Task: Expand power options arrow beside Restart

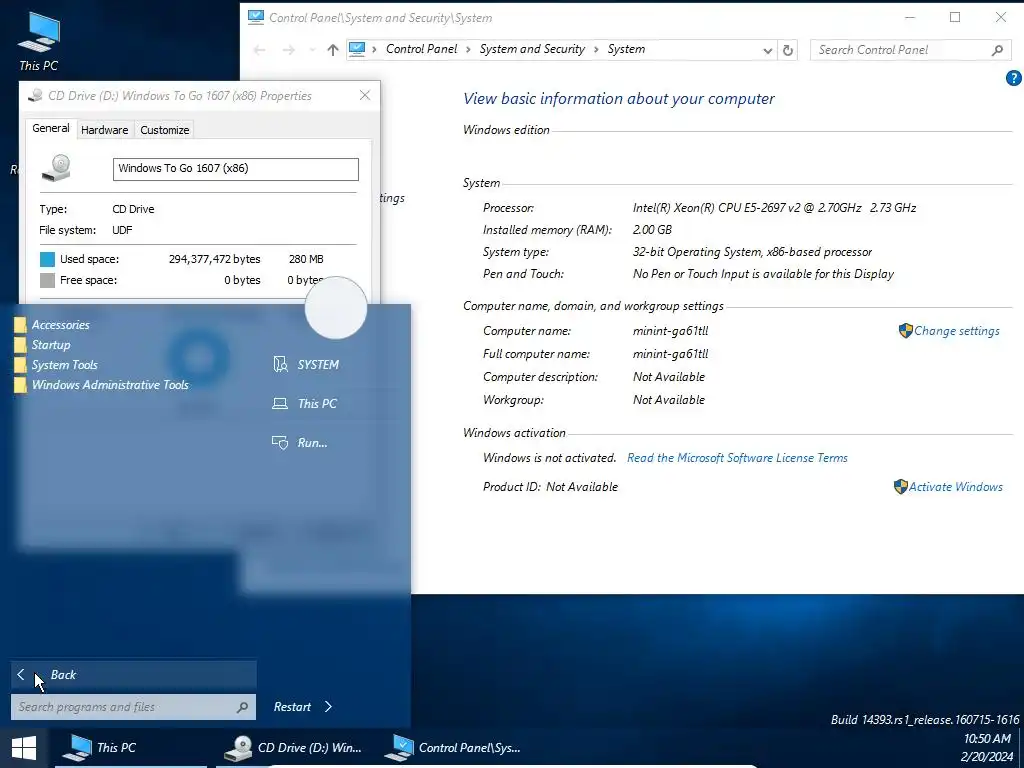Action: [x=328, y=707]
